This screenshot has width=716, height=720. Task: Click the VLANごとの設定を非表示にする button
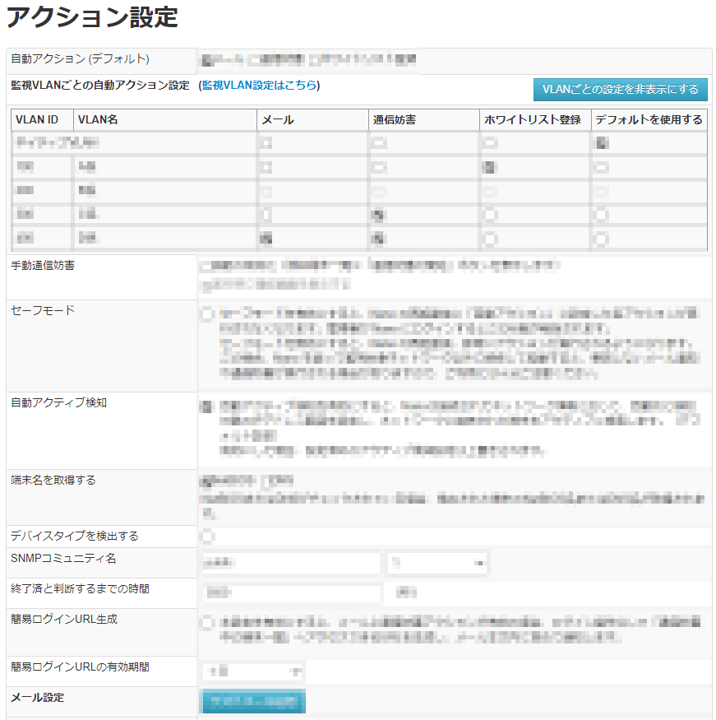(620, 89)
